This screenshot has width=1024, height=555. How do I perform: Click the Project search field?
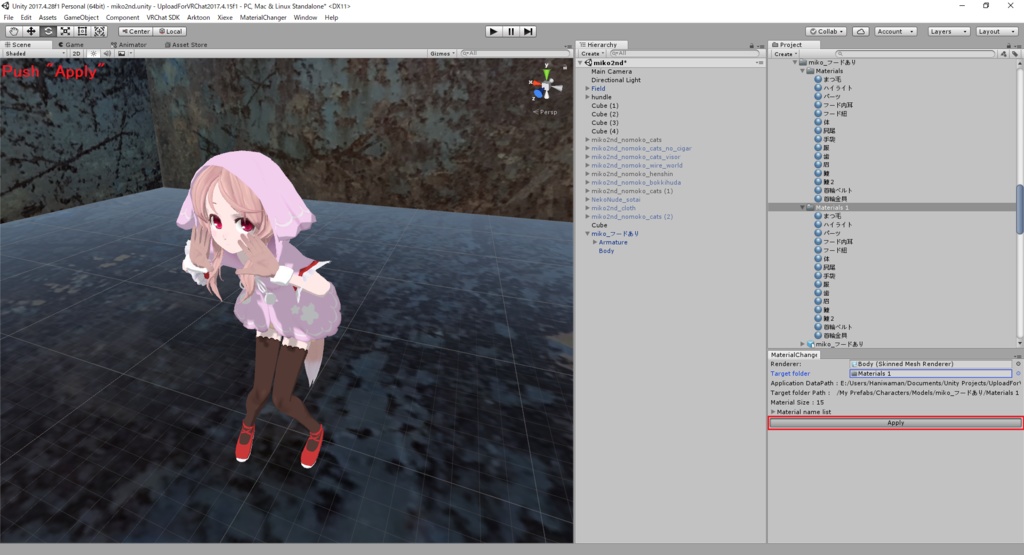coord(915,54)
